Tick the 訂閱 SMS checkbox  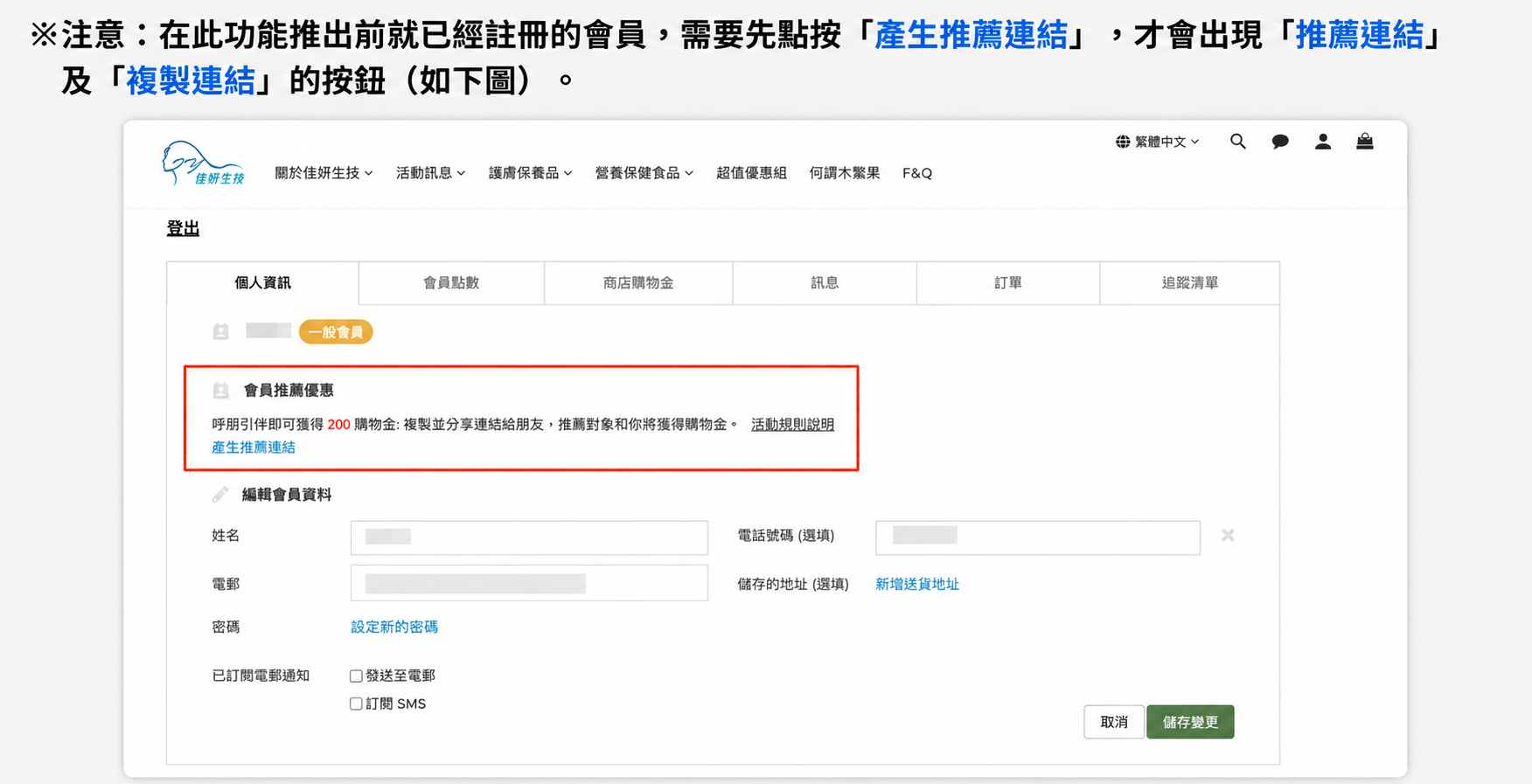click(x=356, y=704)
